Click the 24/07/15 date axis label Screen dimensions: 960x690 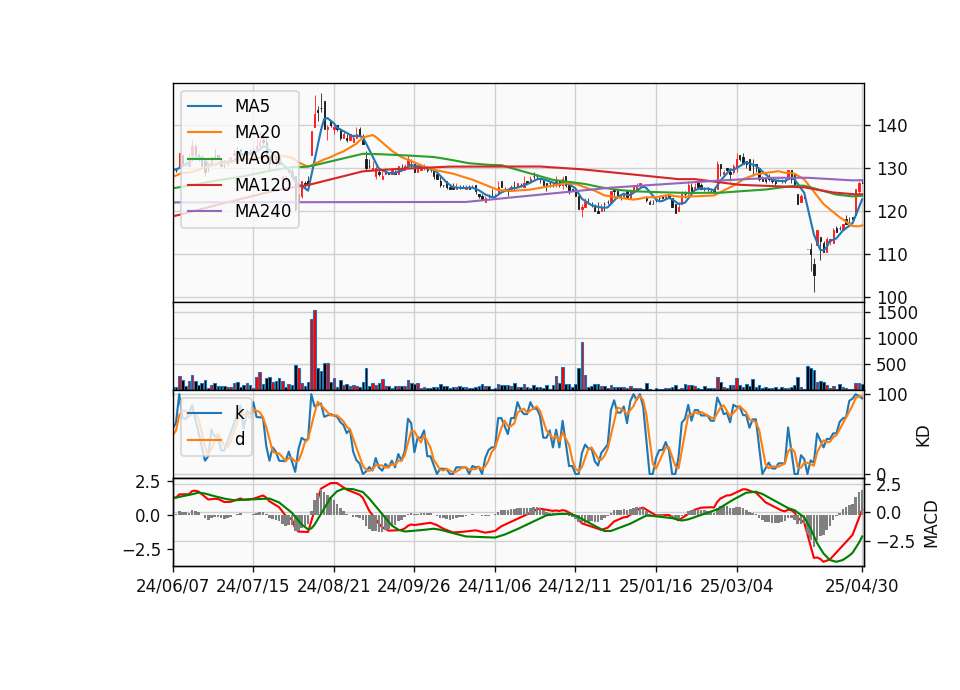click(x=253, y=586)
